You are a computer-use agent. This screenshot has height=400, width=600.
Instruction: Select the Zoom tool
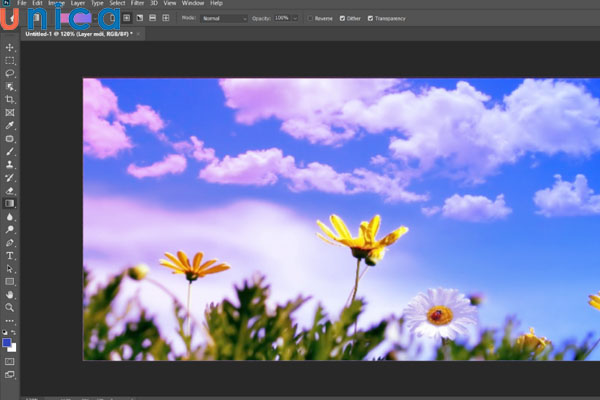[10, 308]
